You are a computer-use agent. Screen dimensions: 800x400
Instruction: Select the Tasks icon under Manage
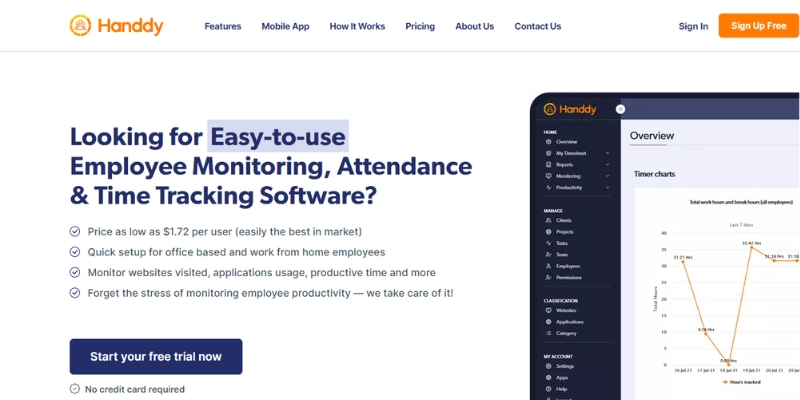[549, 244]
